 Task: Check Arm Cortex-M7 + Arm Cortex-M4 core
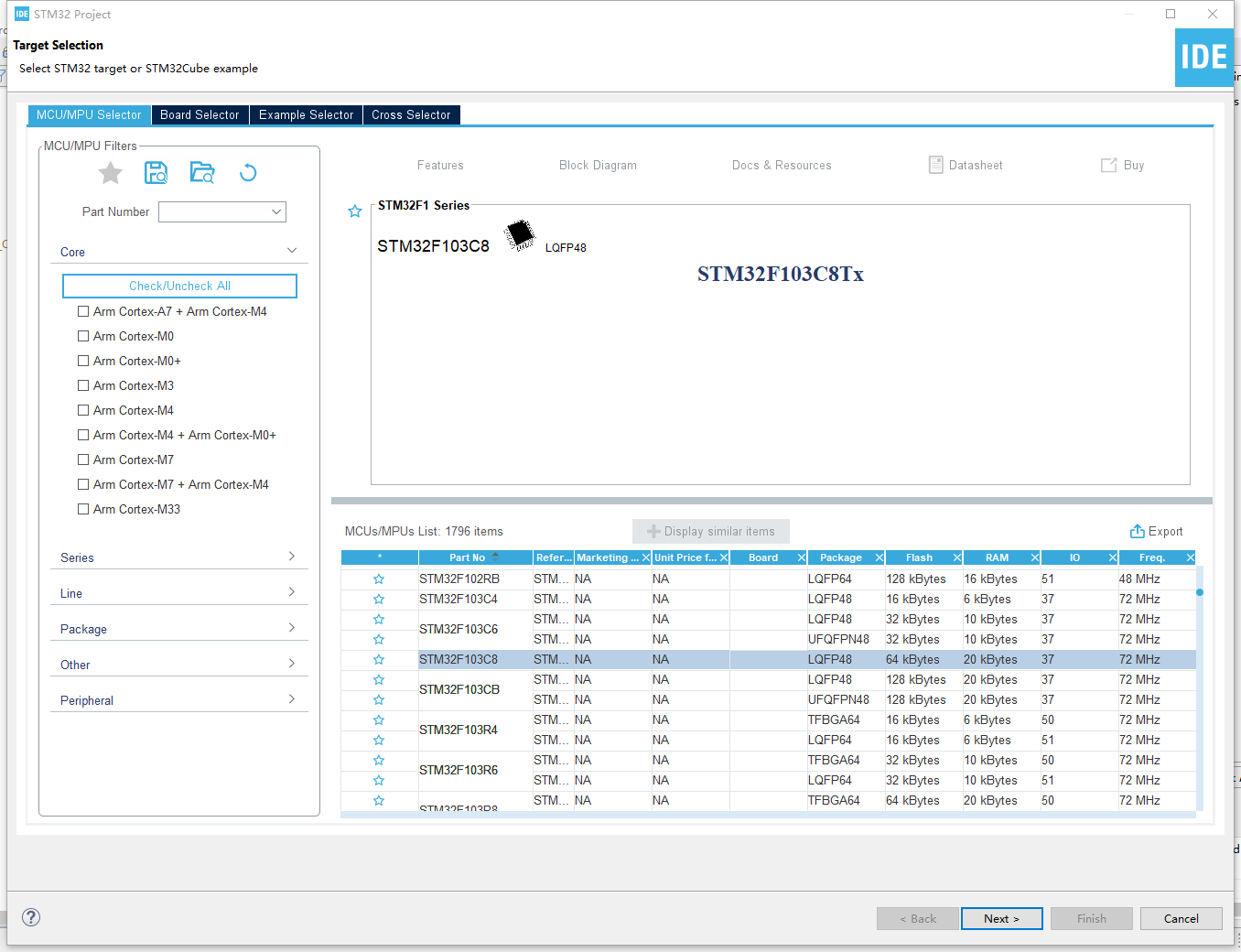click(x=83, y=484)
